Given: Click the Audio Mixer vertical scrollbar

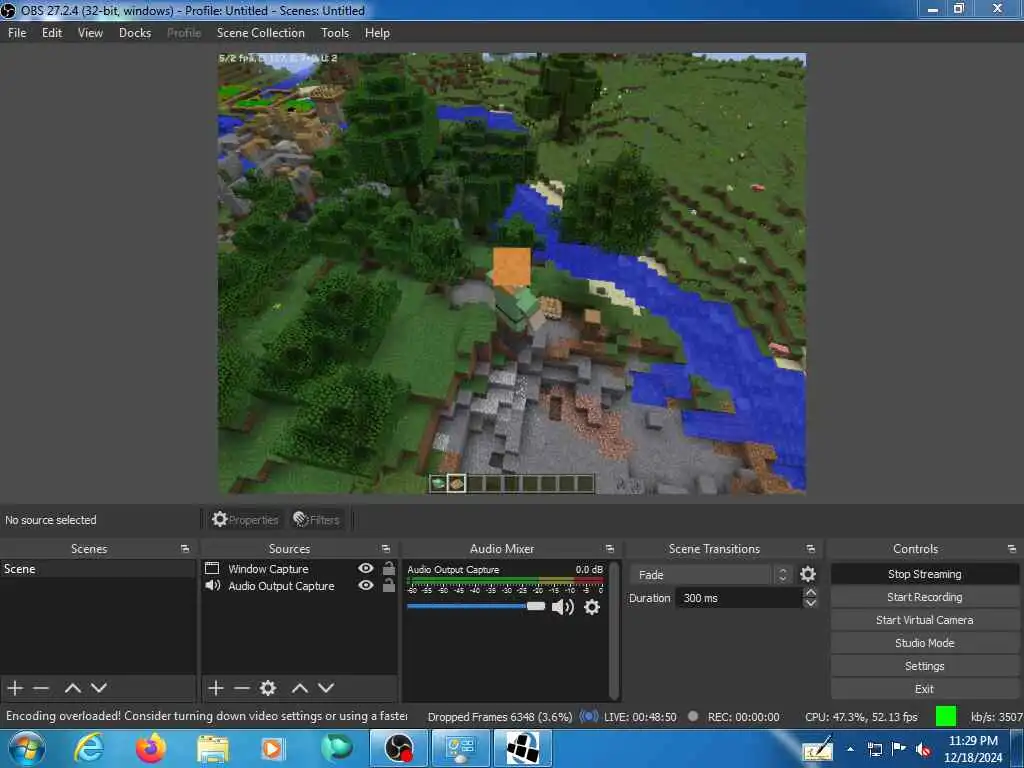Looking at the screenshot, I should (x=614, y=630).
